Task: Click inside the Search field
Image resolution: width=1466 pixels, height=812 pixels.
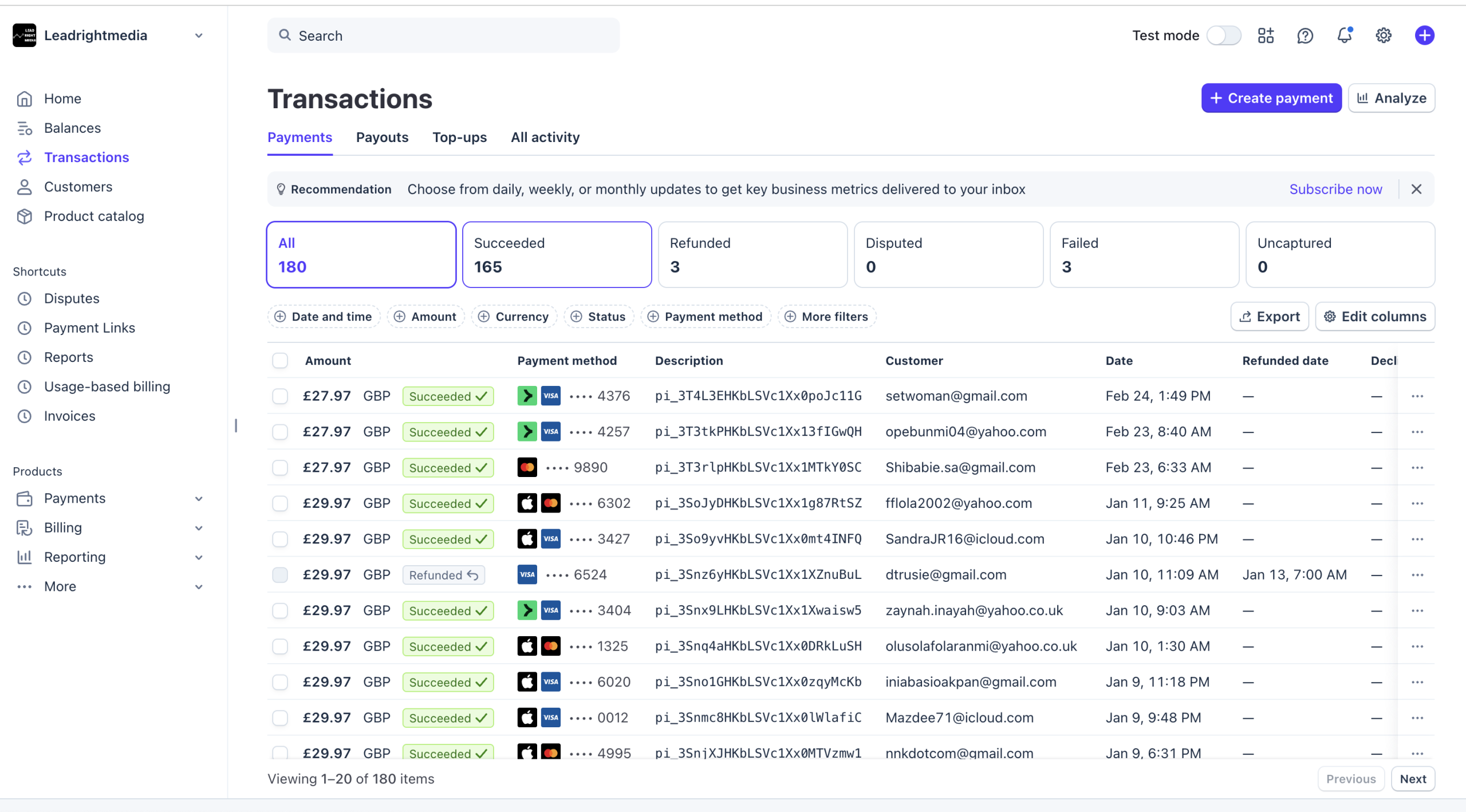Action: [x=443, y=35]
